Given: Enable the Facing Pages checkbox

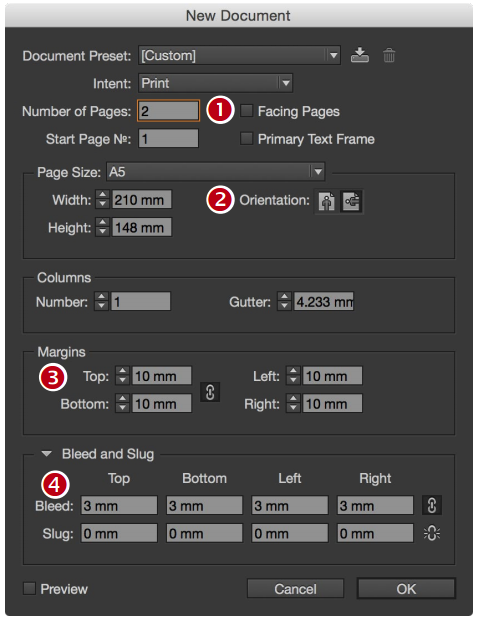Looking at the screenshot, I should click(246, 111).
